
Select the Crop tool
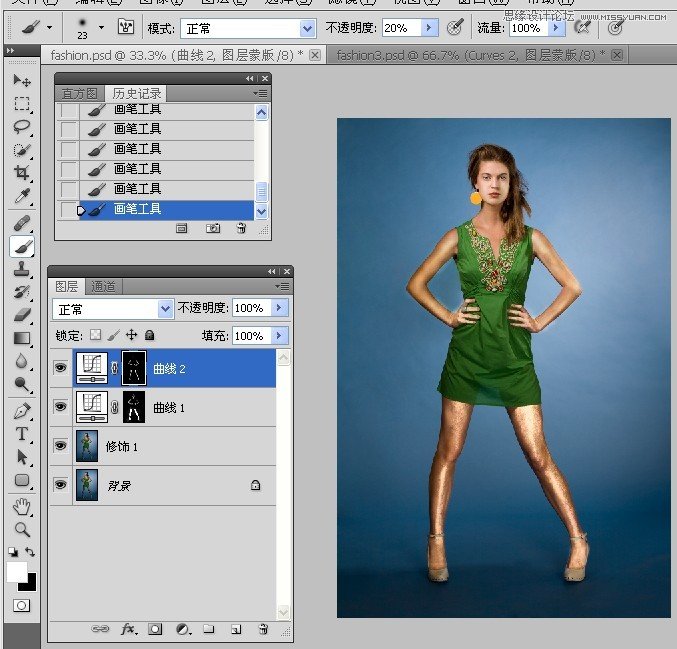(x=22, y=173)
